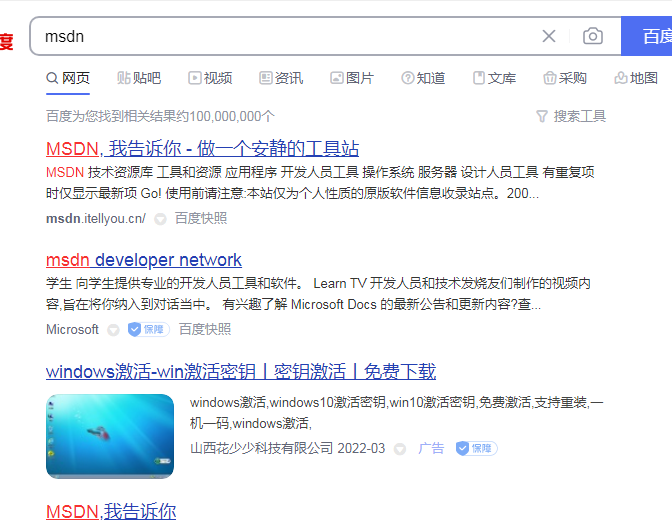Open camera image search
Viewport: 672px width, 524px height.
click(593, 36)
